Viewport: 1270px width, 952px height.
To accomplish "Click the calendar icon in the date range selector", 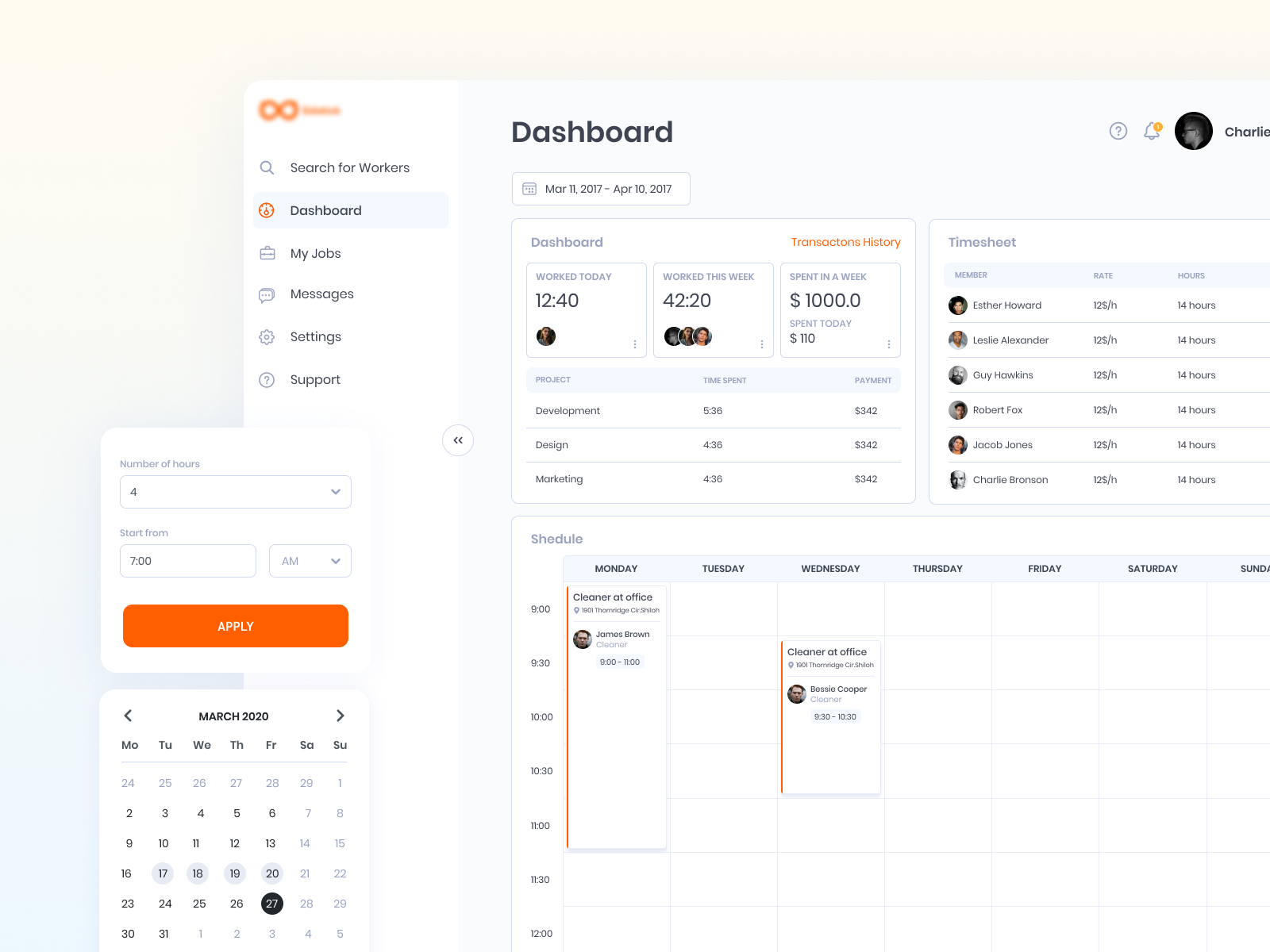I will (x=529, y=189).
